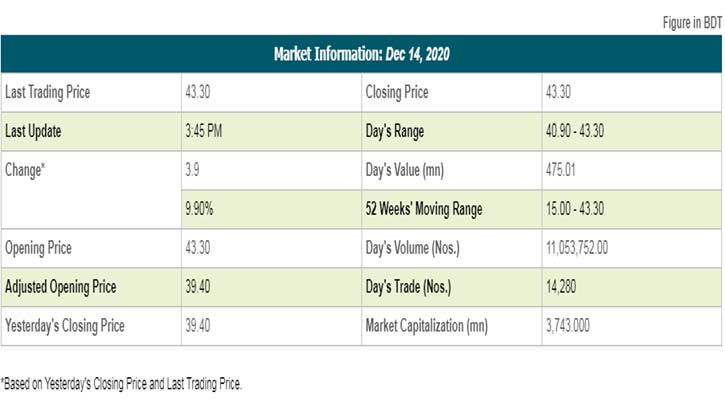Screen dimensions: 725x400
Task: Select the Closing Price label
Action: click(x=398, y=92)
